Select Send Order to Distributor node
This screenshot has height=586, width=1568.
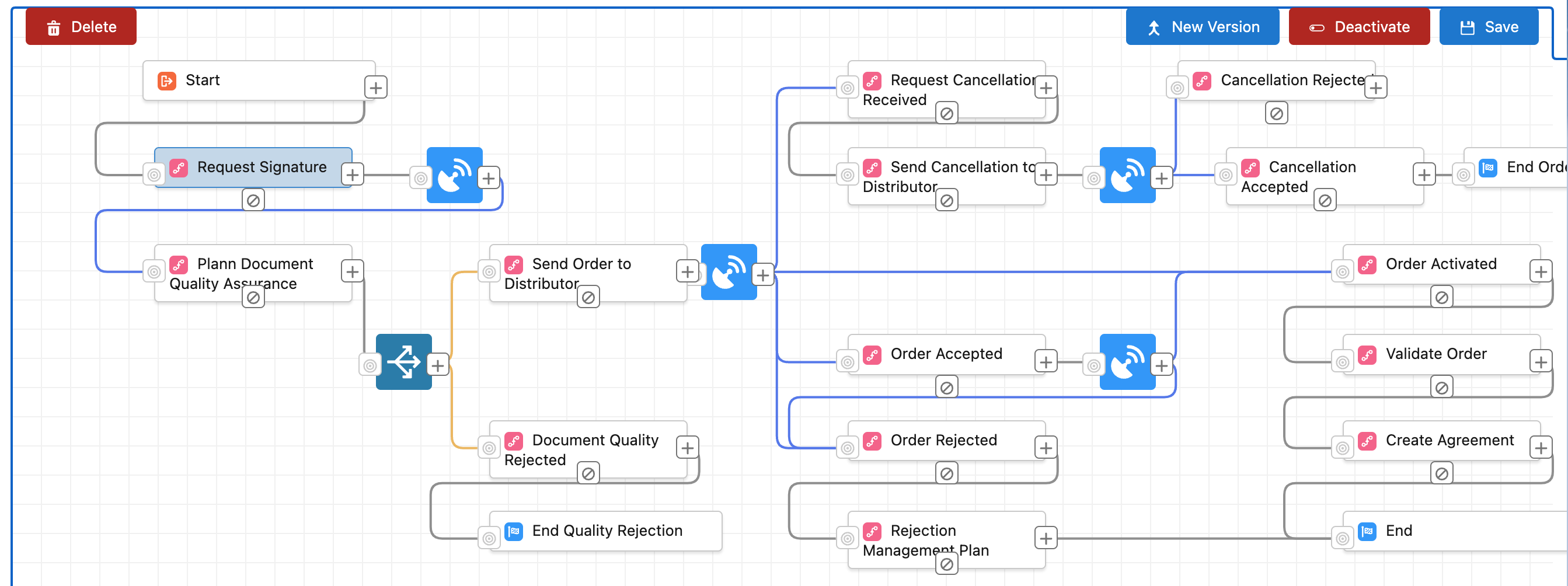pyautogui.click(x=588, y=273)
